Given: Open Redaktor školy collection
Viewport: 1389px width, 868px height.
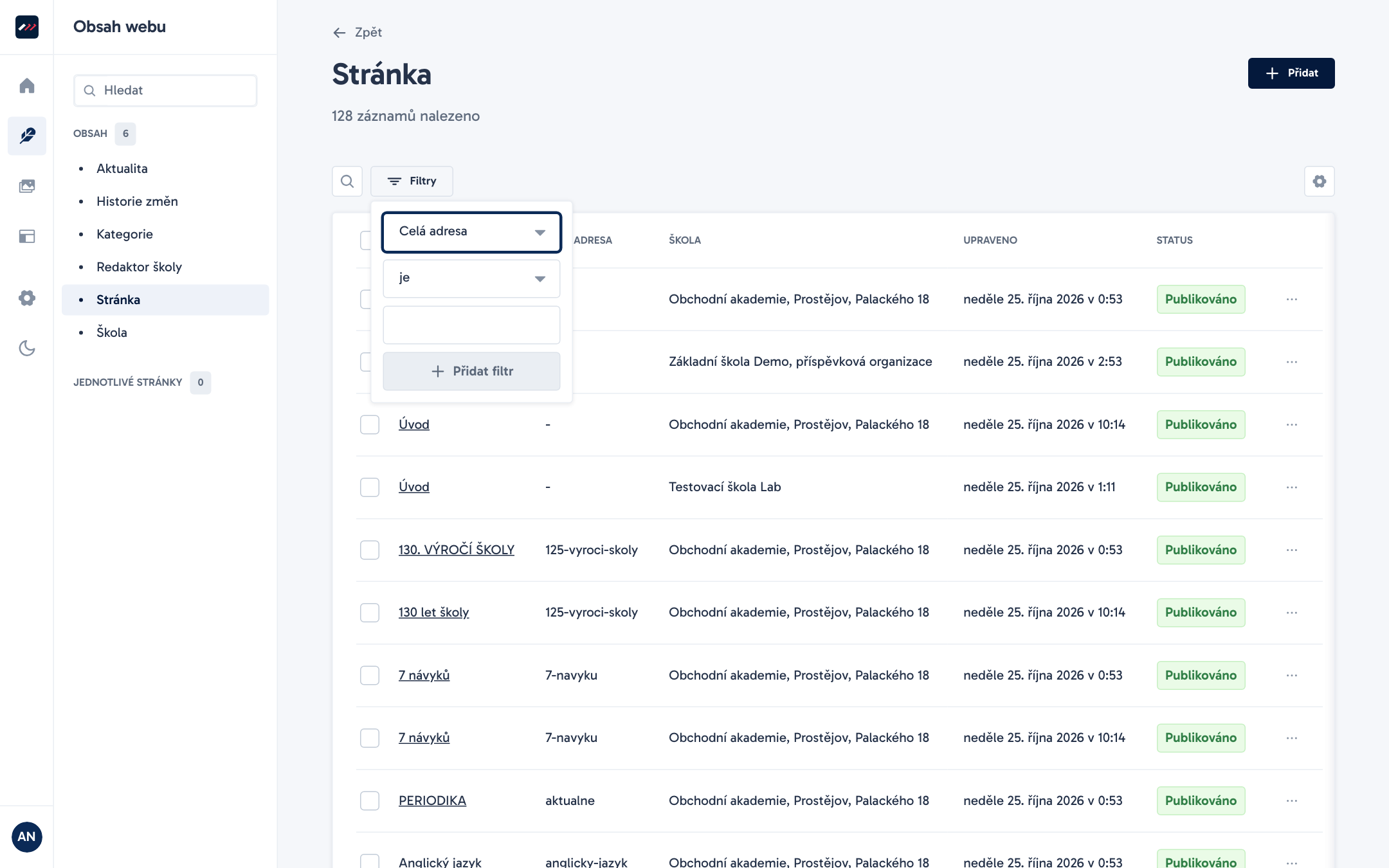Looking at the screenshot, I should point(139,267).
